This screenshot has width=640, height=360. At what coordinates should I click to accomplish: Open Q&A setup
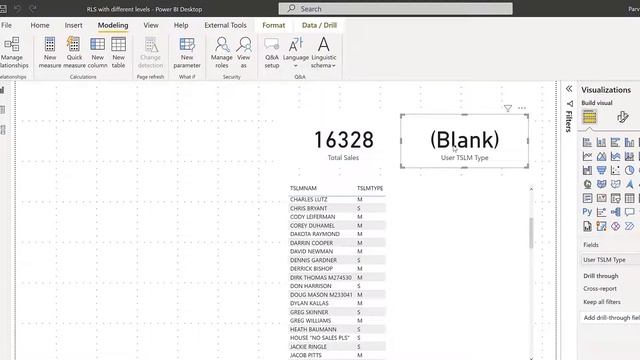point(271,52)
